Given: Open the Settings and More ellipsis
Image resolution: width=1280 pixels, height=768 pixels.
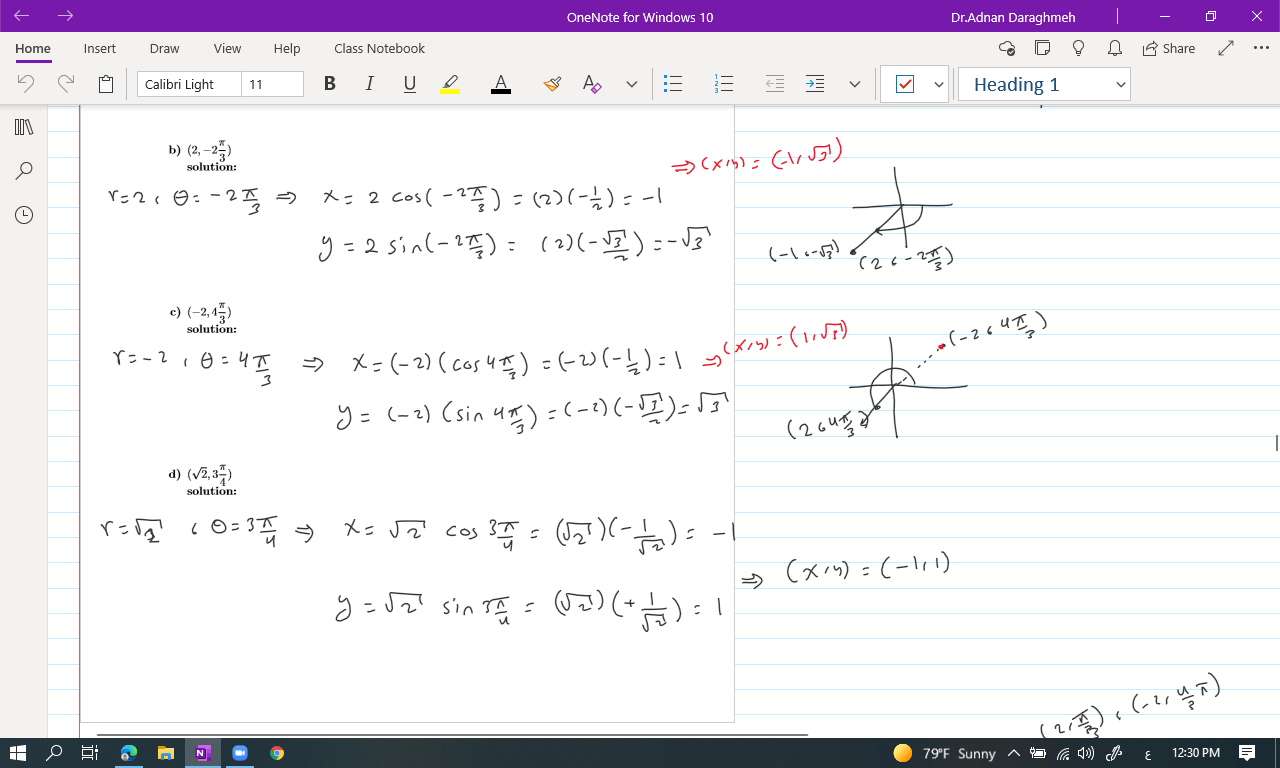Looking at the screenshot, I should tap(1260, 48).
